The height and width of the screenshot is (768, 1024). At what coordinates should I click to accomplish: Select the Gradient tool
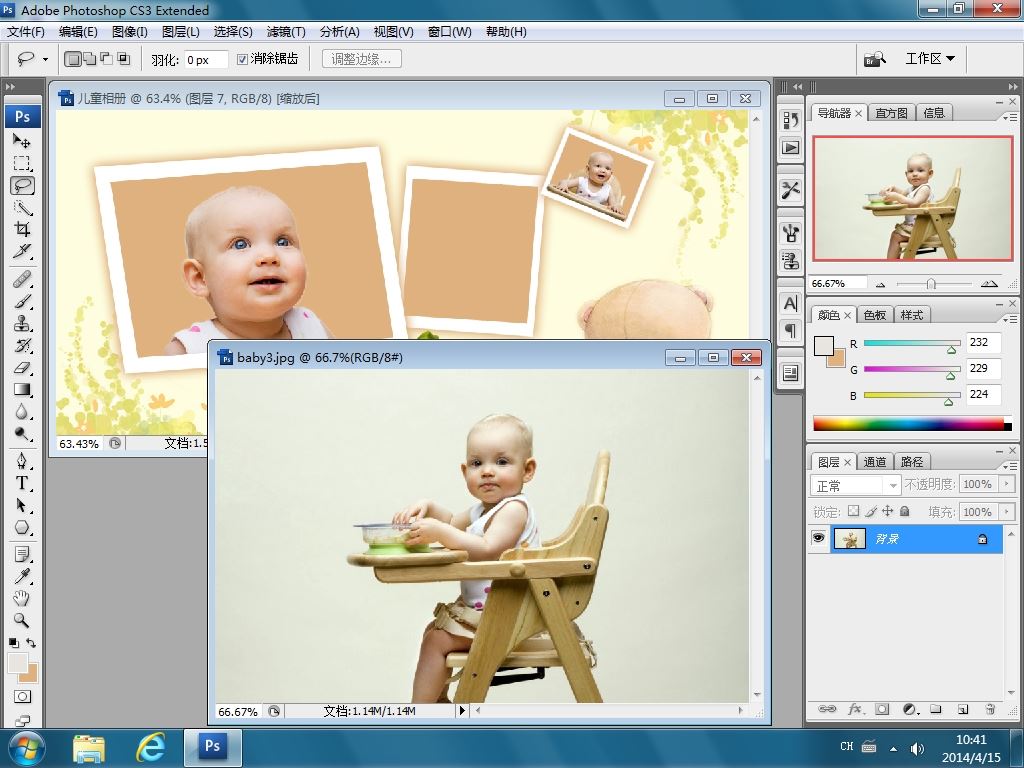click(22, 390)
